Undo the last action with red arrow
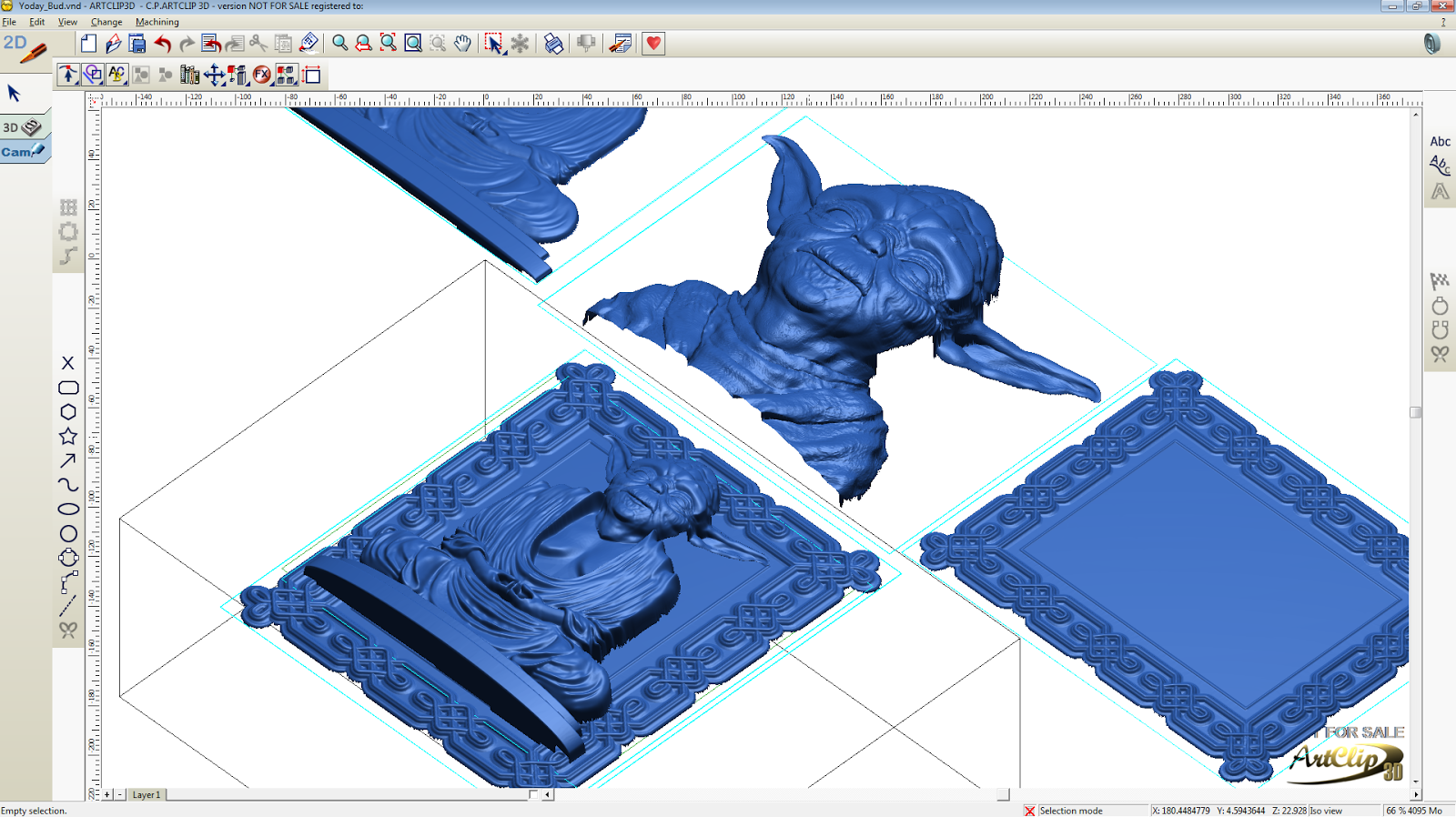Image resolution: width=1456 pixels, height=817 pixels. (x=163, y=44)
